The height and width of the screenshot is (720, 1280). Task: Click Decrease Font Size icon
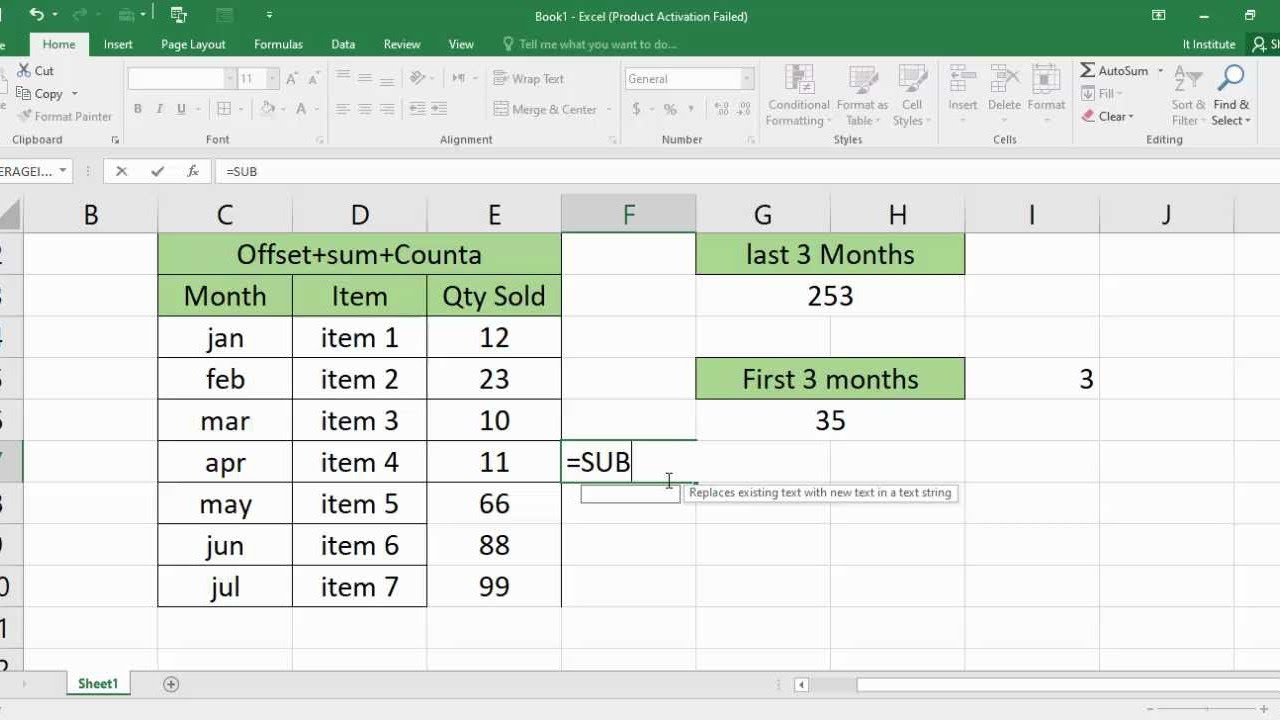click(x=314, y=78)
